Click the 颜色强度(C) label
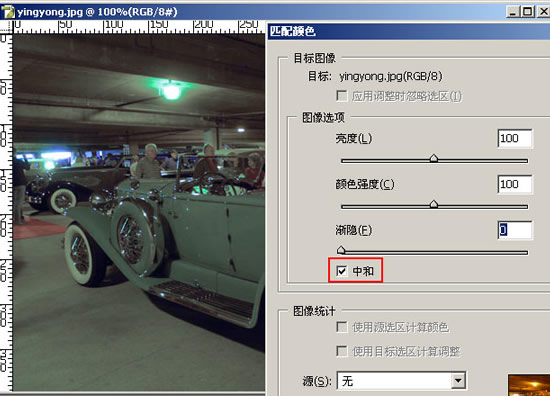Viewport: 550px width, 396px height. [x=365, y=184]
